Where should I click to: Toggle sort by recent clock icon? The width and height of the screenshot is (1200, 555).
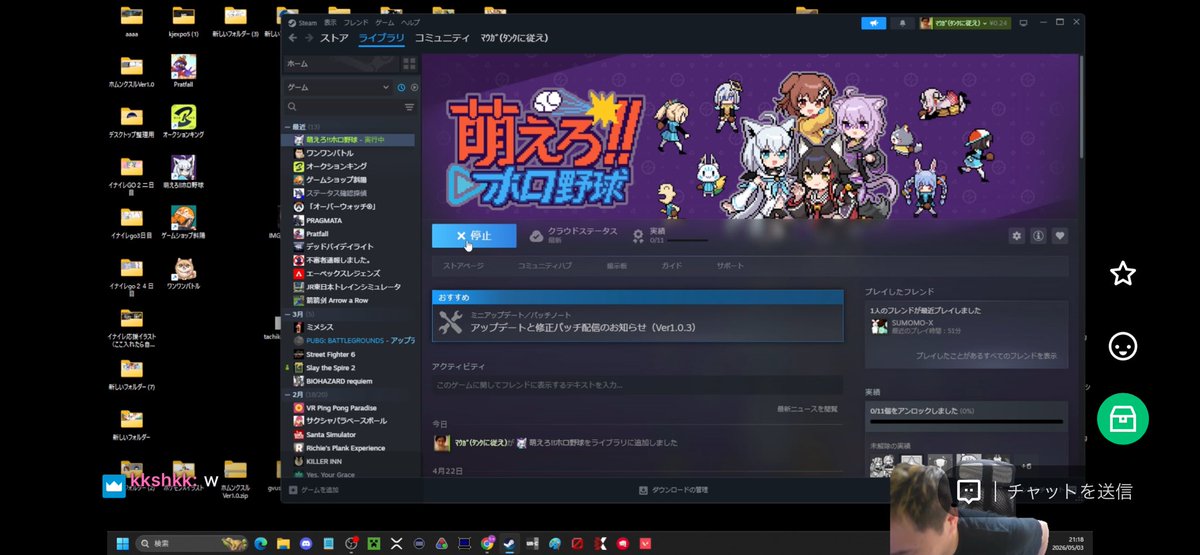click(401, 88)
